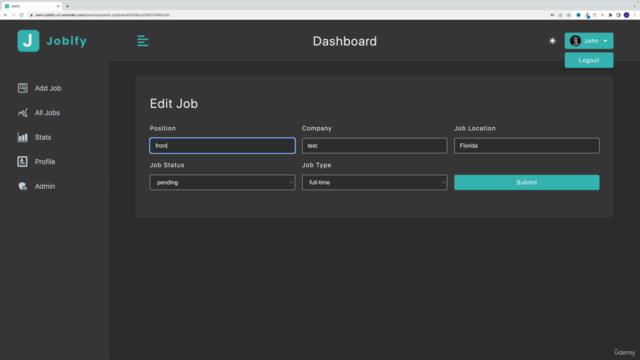Open the purple Chrome profile avatar
The image size is (640, 360).
(x=627, y=15)
